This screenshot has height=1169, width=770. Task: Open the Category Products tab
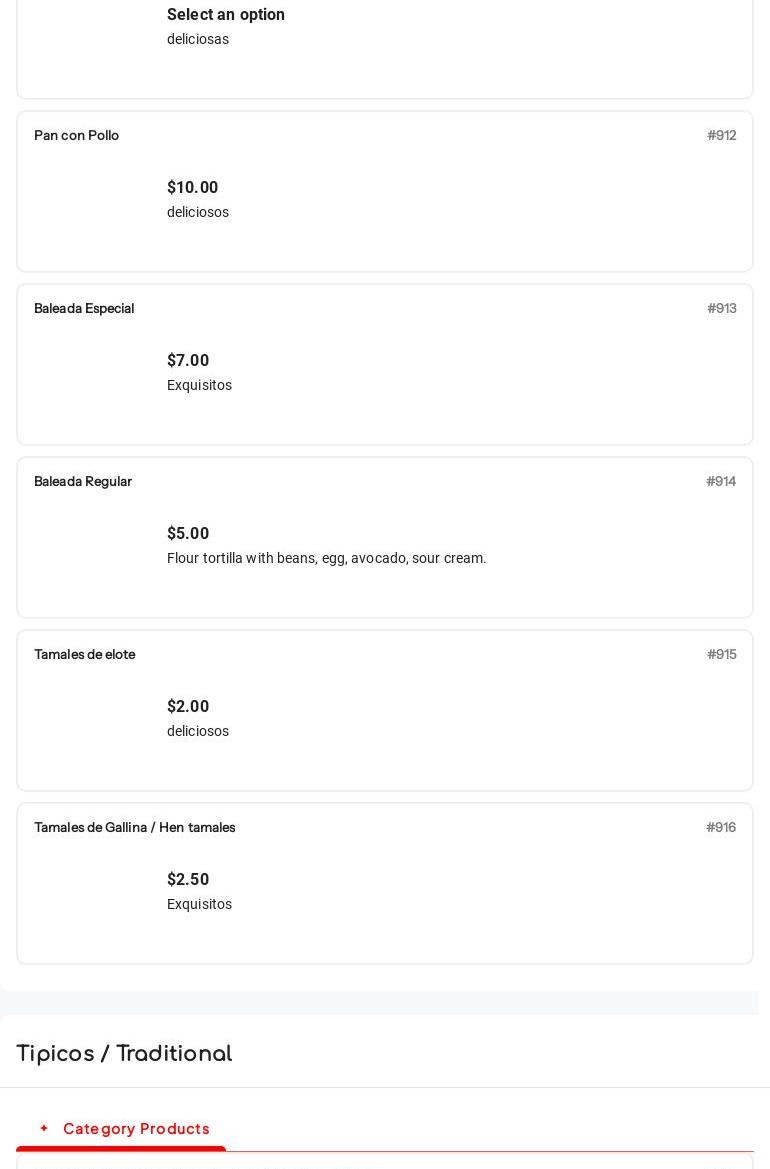(136, 1129)
